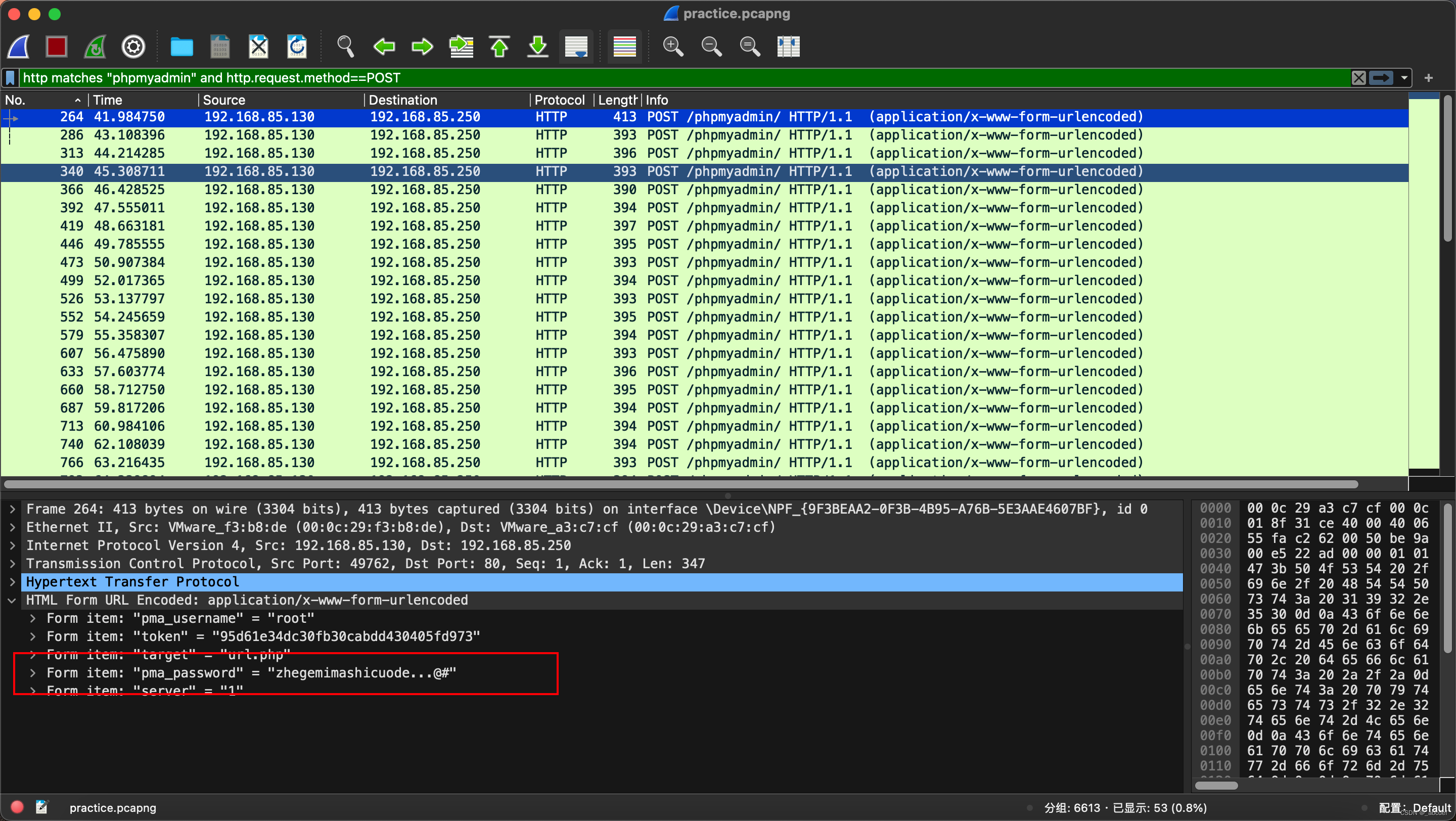This screenshot has height=821, width=1456.
Task: Click the resize columns icon
Action: pyautogui.click(x=788, y=47)
